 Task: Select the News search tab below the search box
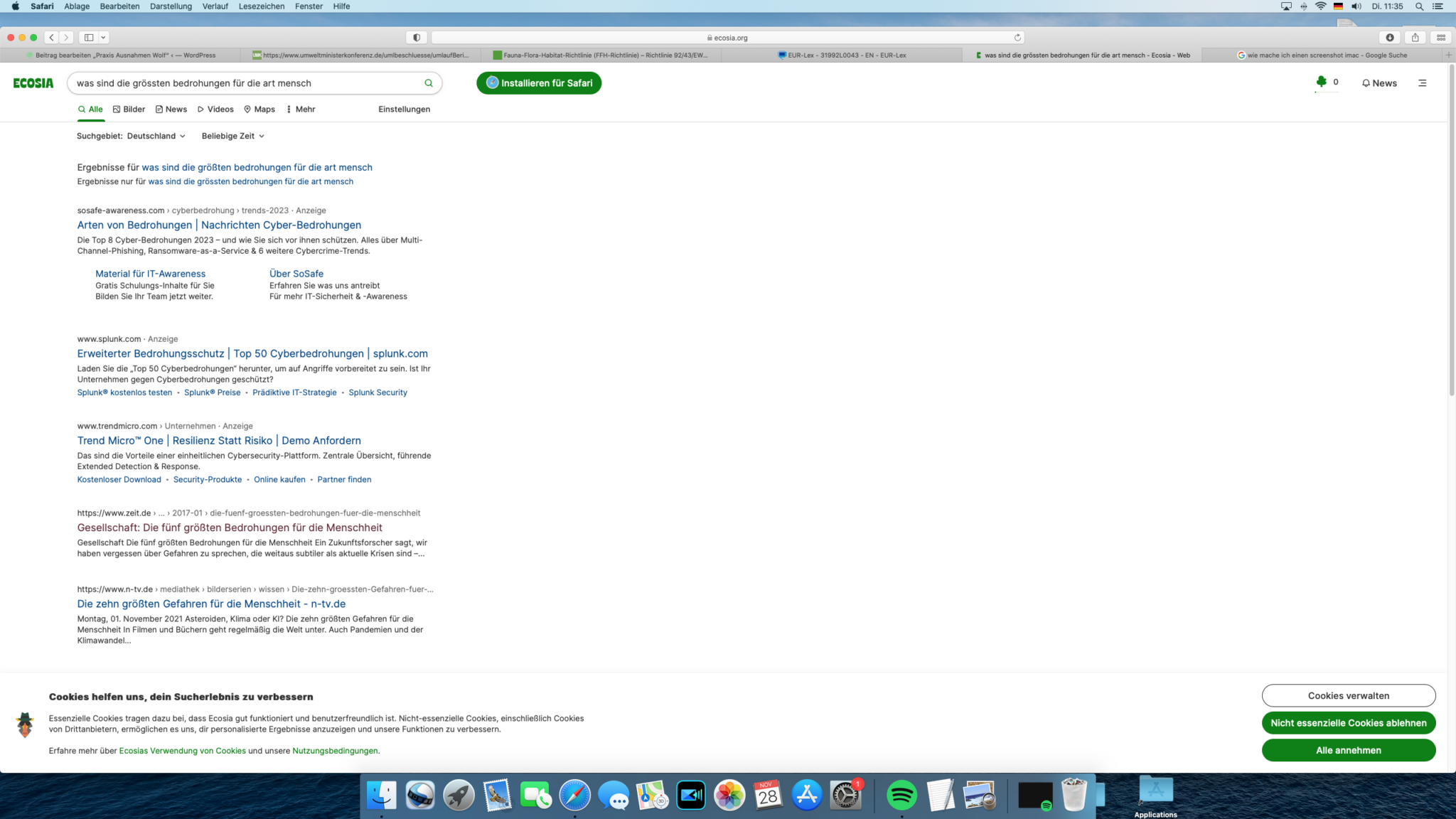coord(171,109)
